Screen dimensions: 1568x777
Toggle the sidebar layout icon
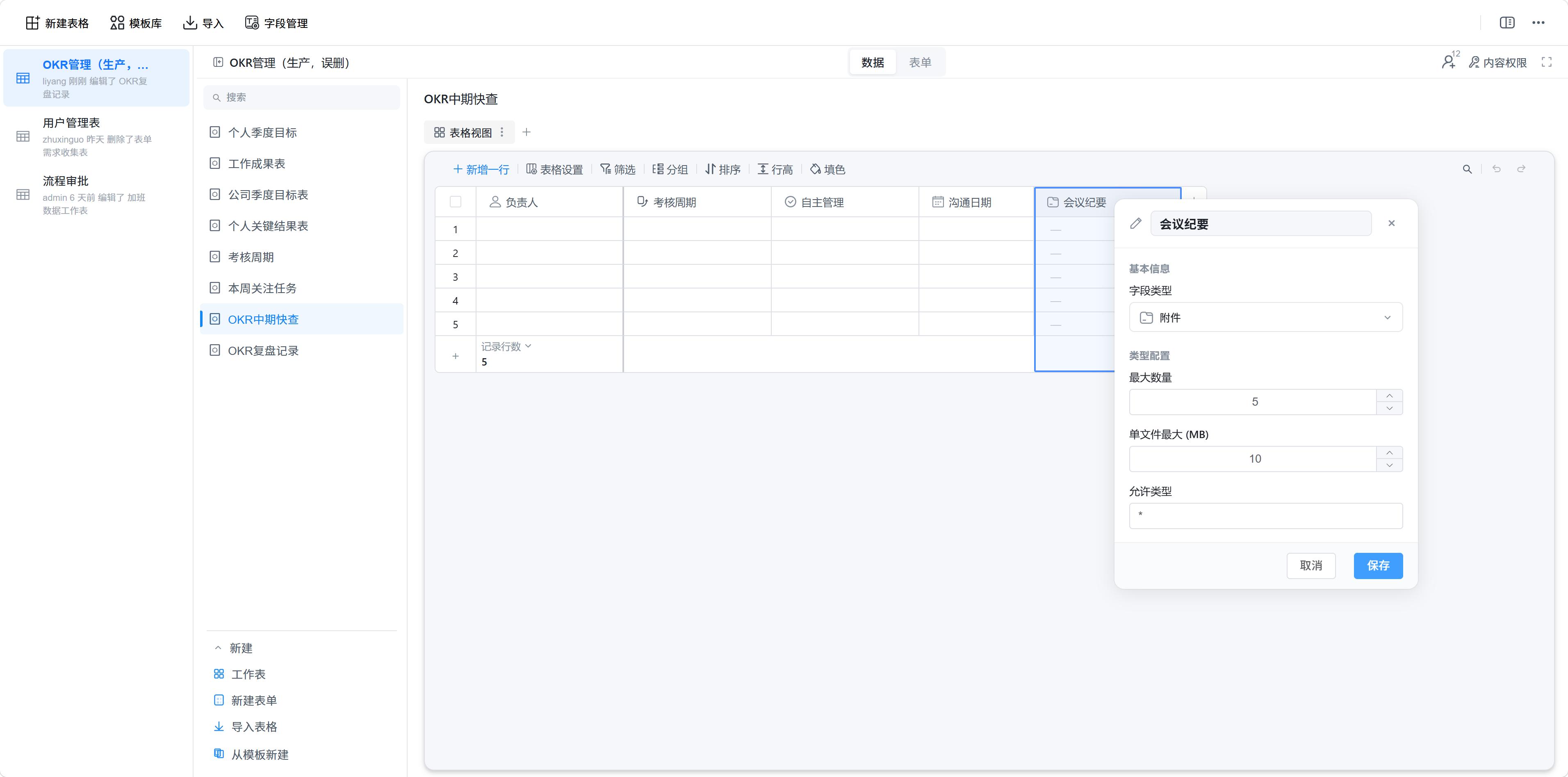1507,23
